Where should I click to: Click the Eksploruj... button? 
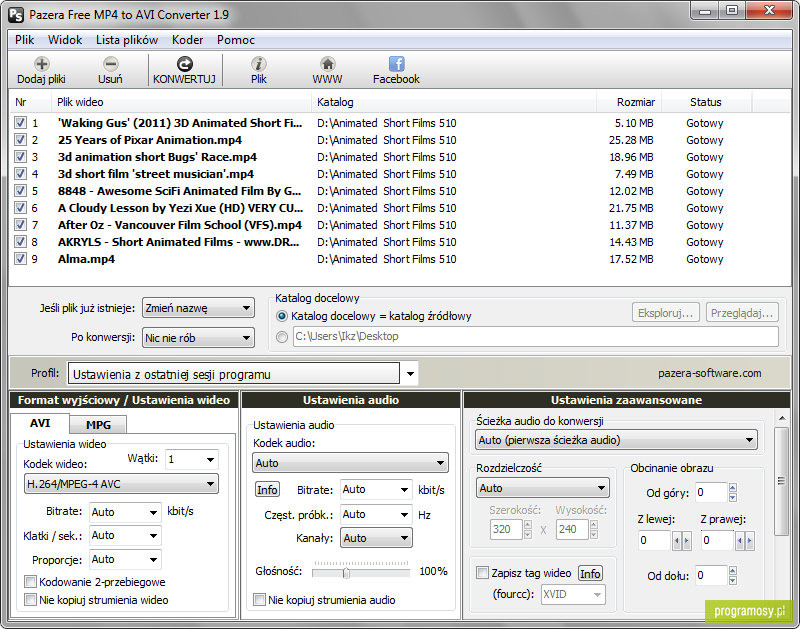pyautogui.click(x=666, y=313)
